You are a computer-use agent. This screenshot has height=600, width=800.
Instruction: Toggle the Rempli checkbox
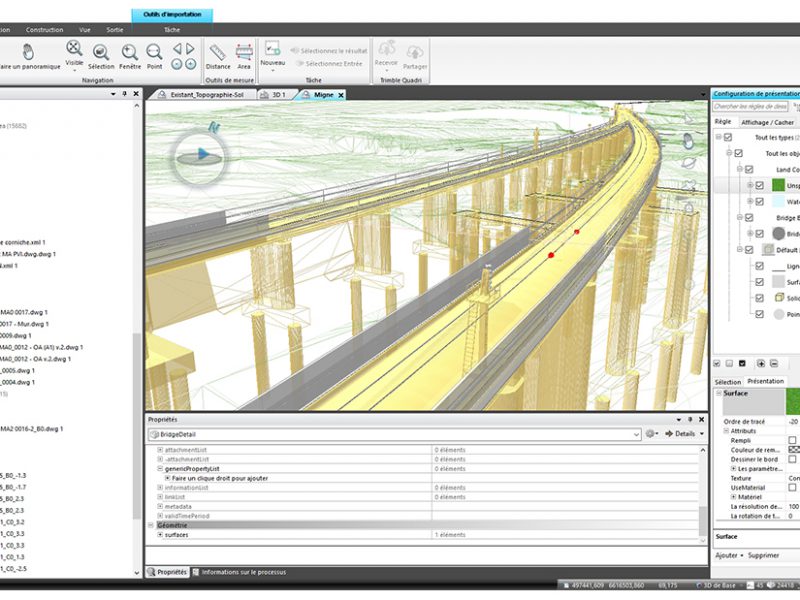[792, 439]
